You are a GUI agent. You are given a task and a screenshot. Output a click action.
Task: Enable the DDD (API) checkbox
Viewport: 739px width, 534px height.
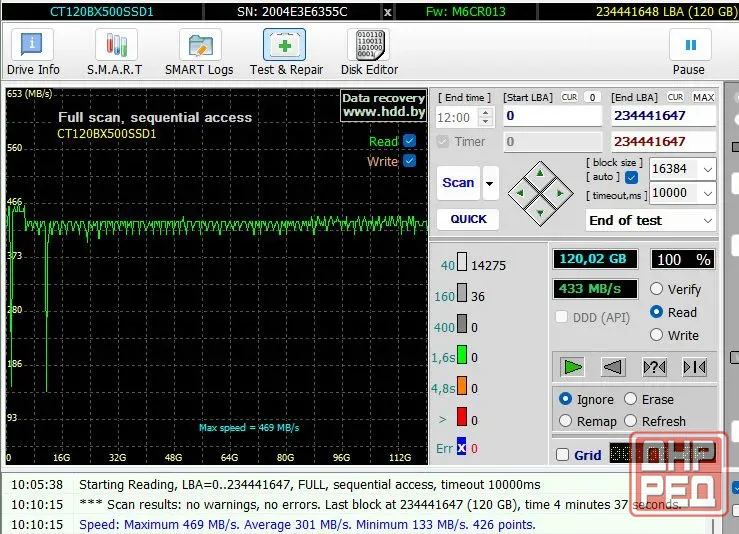point(561,317)
